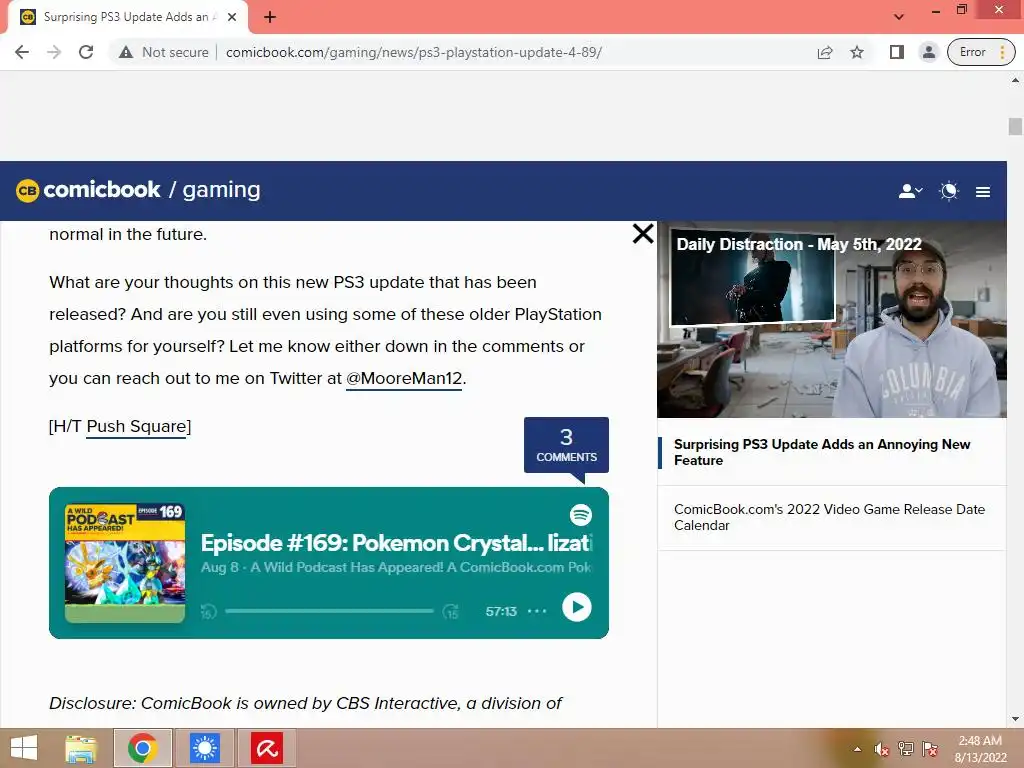This screenshot has width=1024, height=768.
Task: Click the scrollbar down arrow
Action: (1015, 719)
